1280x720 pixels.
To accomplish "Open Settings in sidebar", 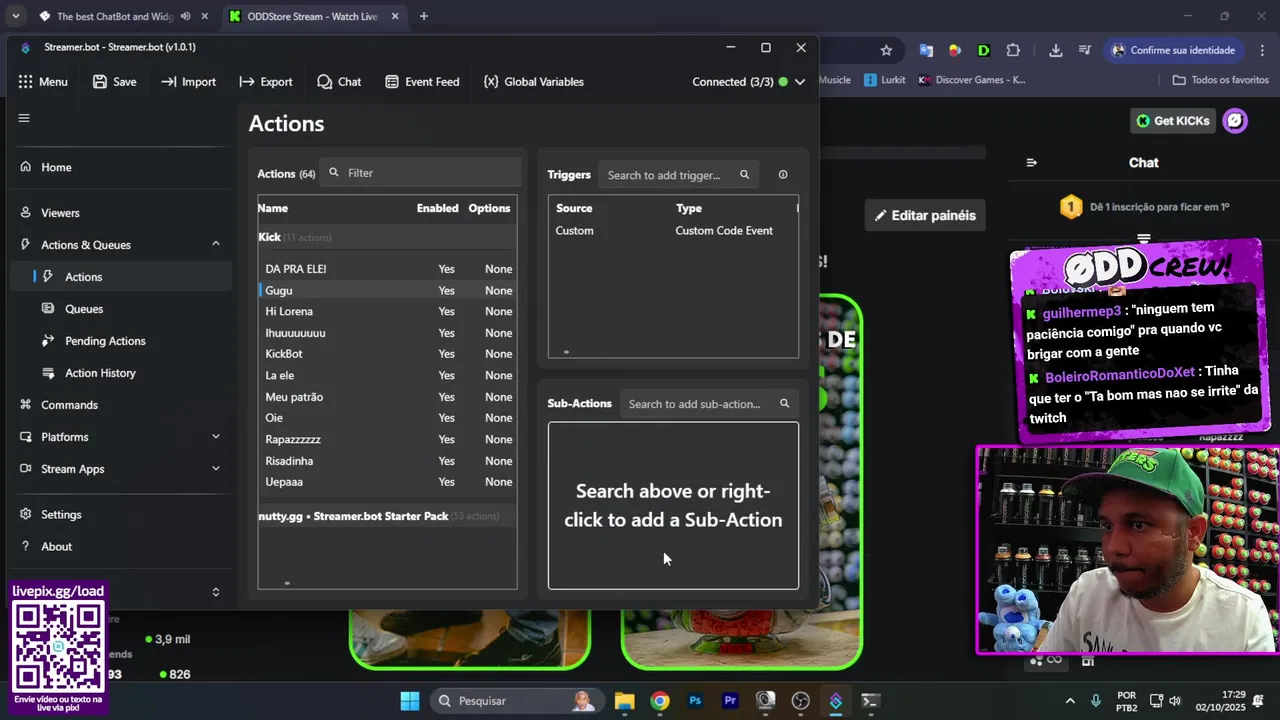I will click(120, 515).
